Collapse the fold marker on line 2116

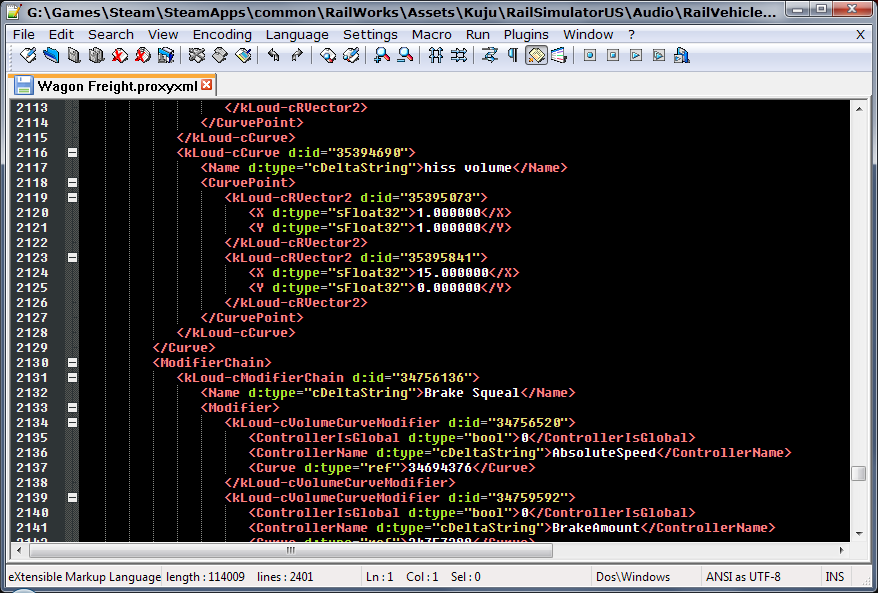tap(72, 153)
